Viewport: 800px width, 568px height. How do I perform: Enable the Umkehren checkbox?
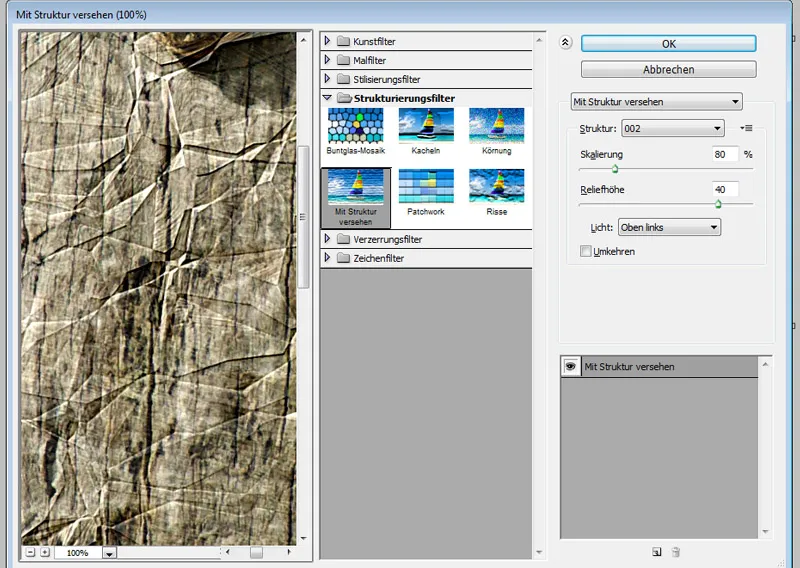[586, 251]
